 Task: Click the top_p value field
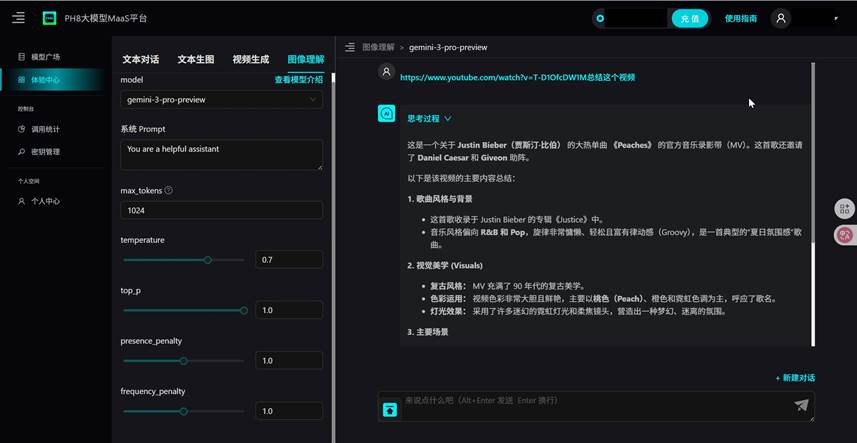[x=289, y=310]
